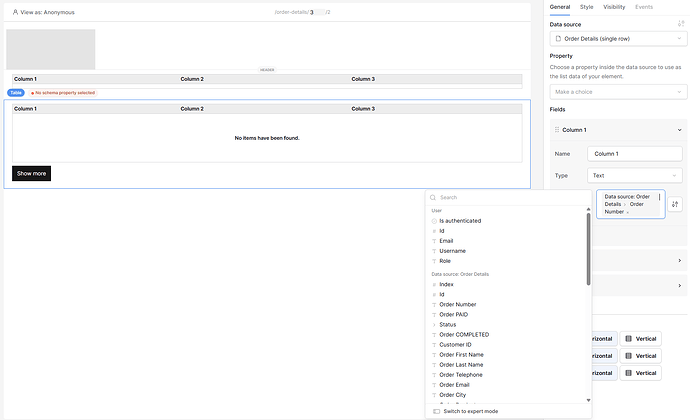Select Order First Name in the data list
This screenshot has height=420, width=690.
pyautogui.click(x=461, y=355)
